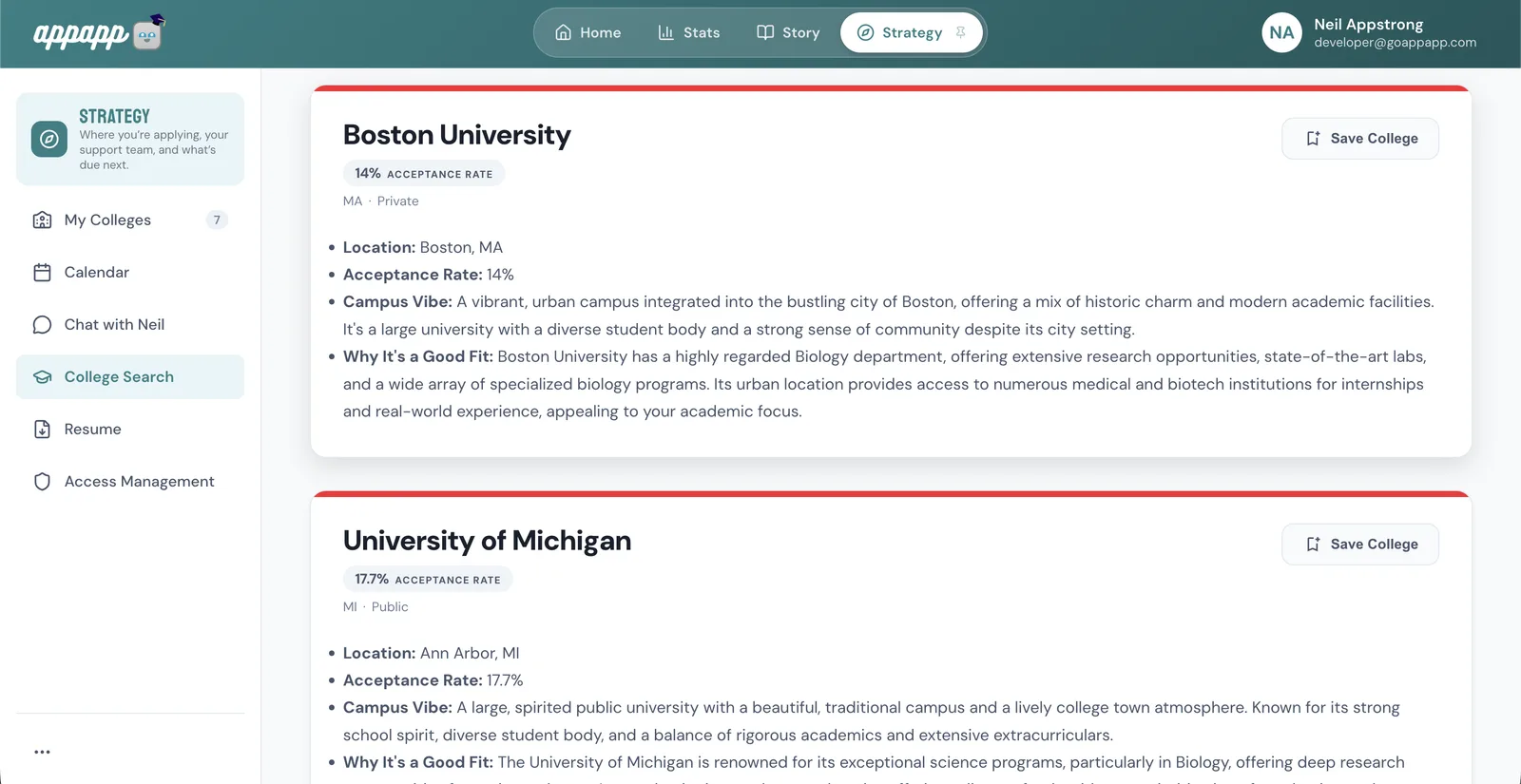Open Resume in sidebar
The image size is (1521, 784).
point(130,429)
